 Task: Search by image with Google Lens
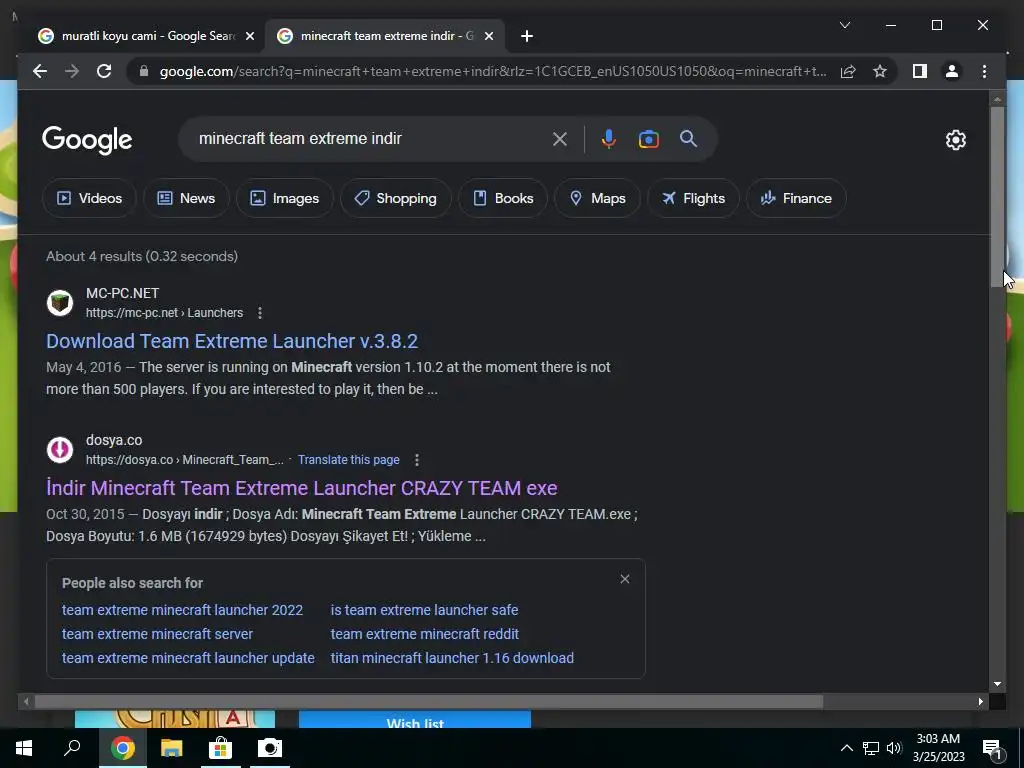coord(648,139)
